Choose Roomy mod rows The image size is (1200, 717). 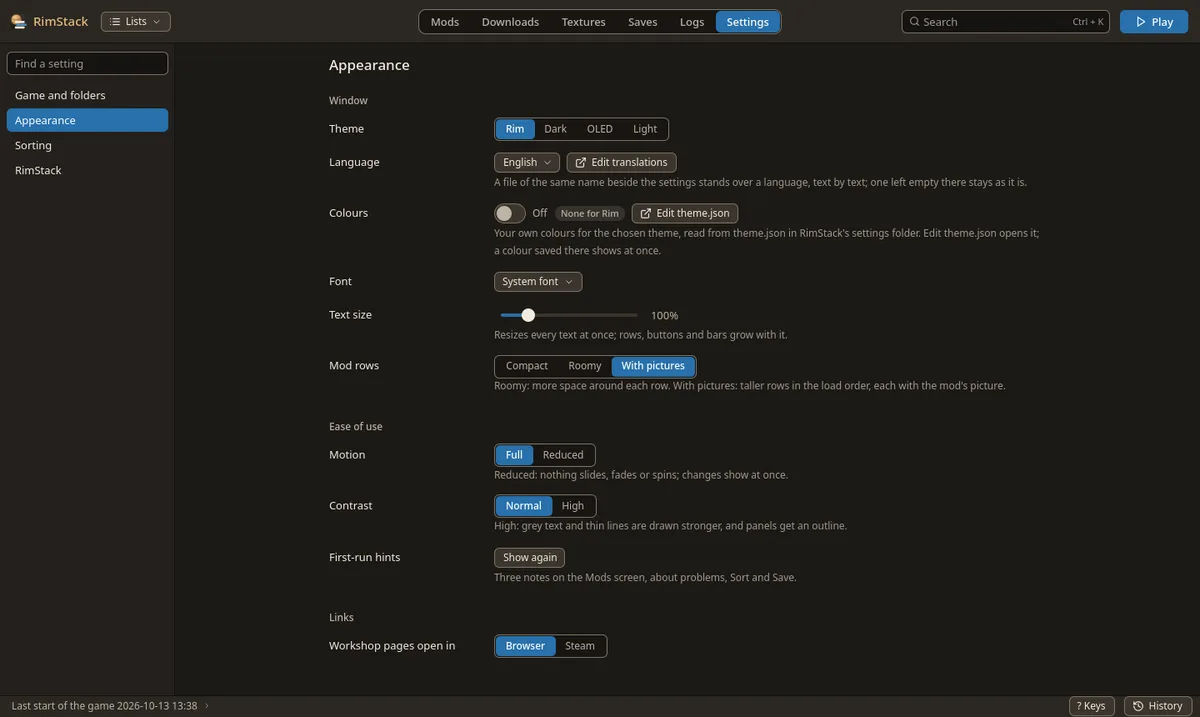585,366
